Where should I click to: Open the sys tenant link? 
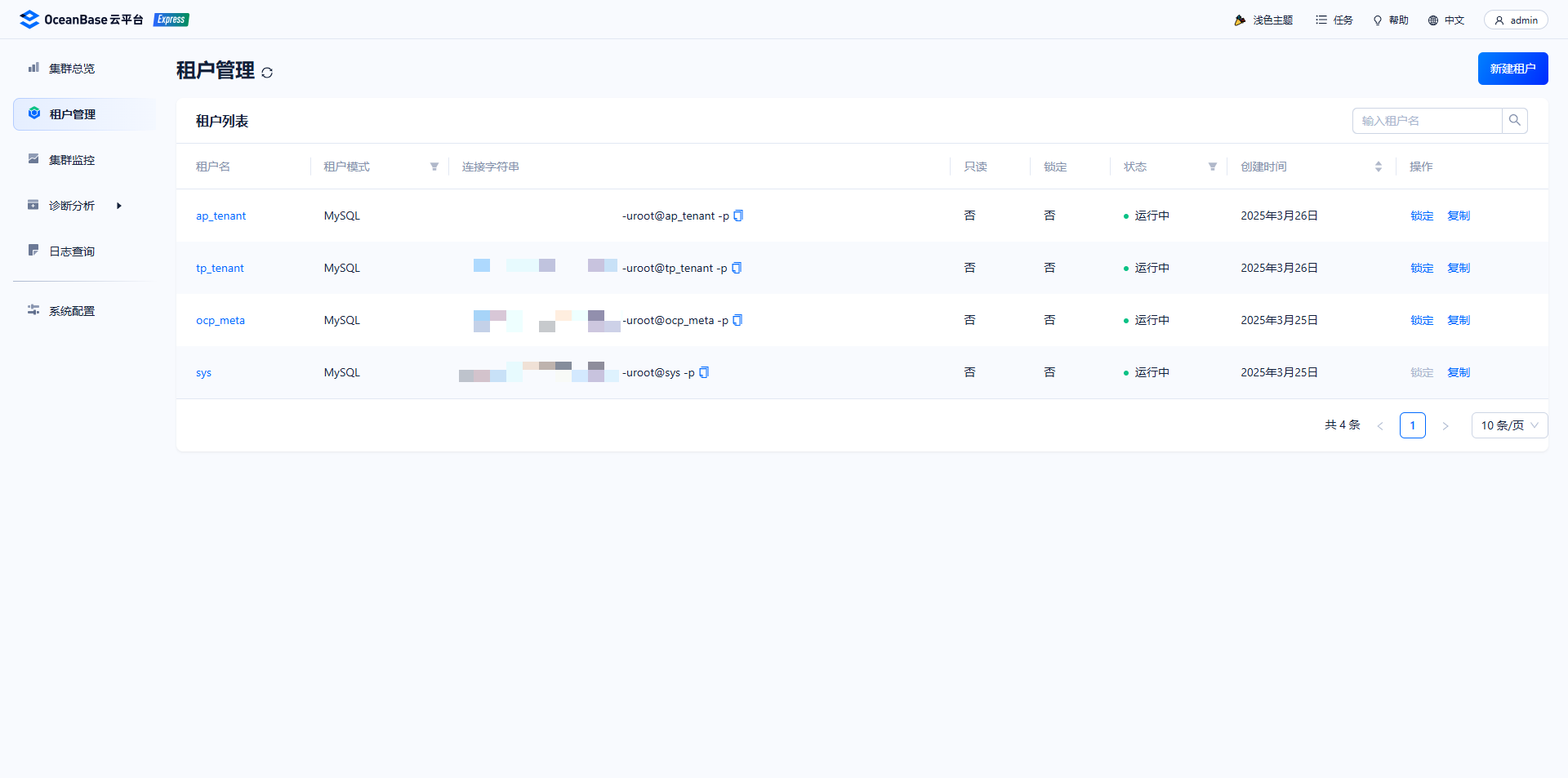click(x=203, y=372)
